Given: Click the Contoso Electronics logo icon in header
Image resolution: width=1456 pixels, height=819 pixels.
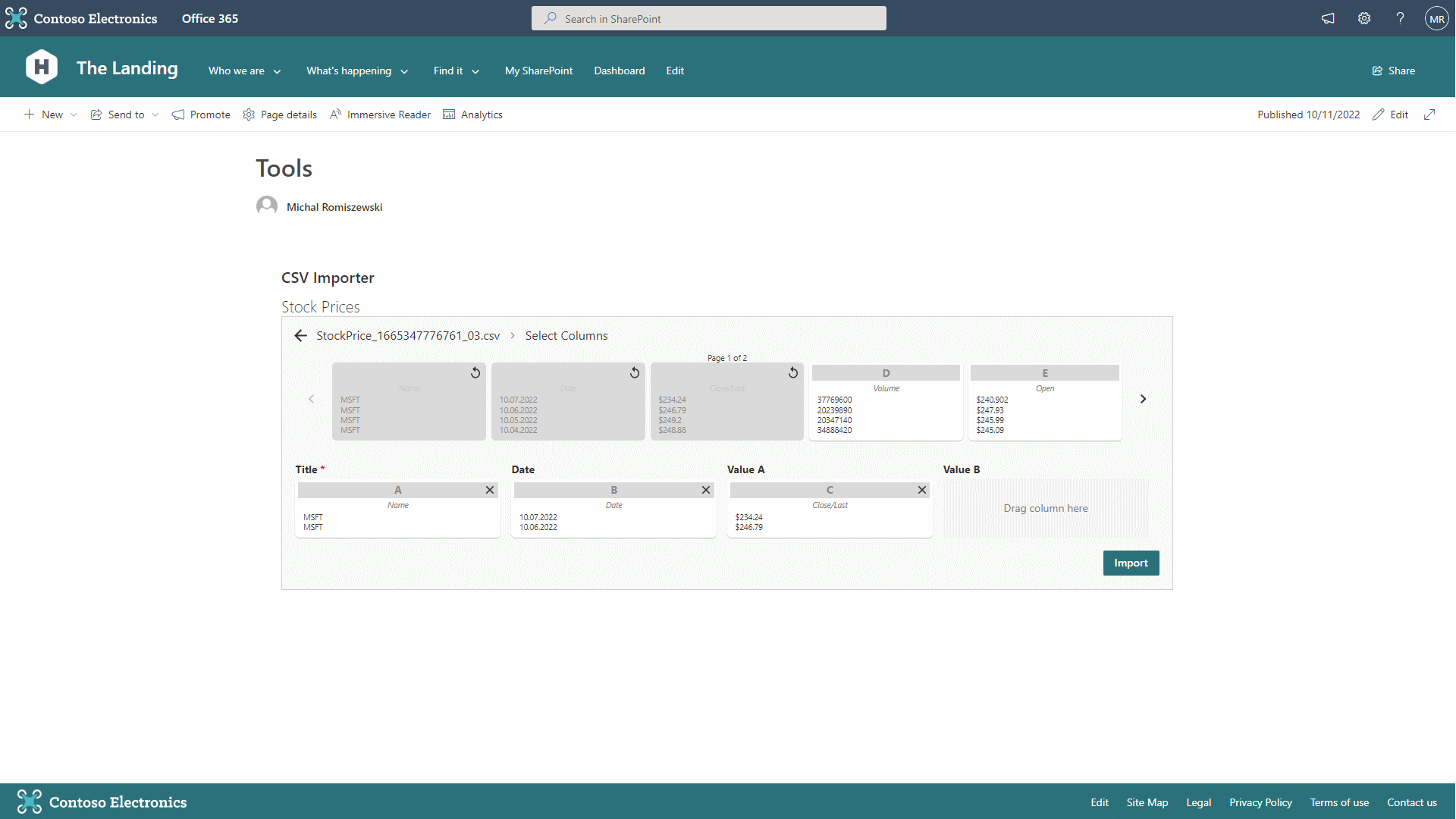Looking at the screenshot, I should (16, 18).
